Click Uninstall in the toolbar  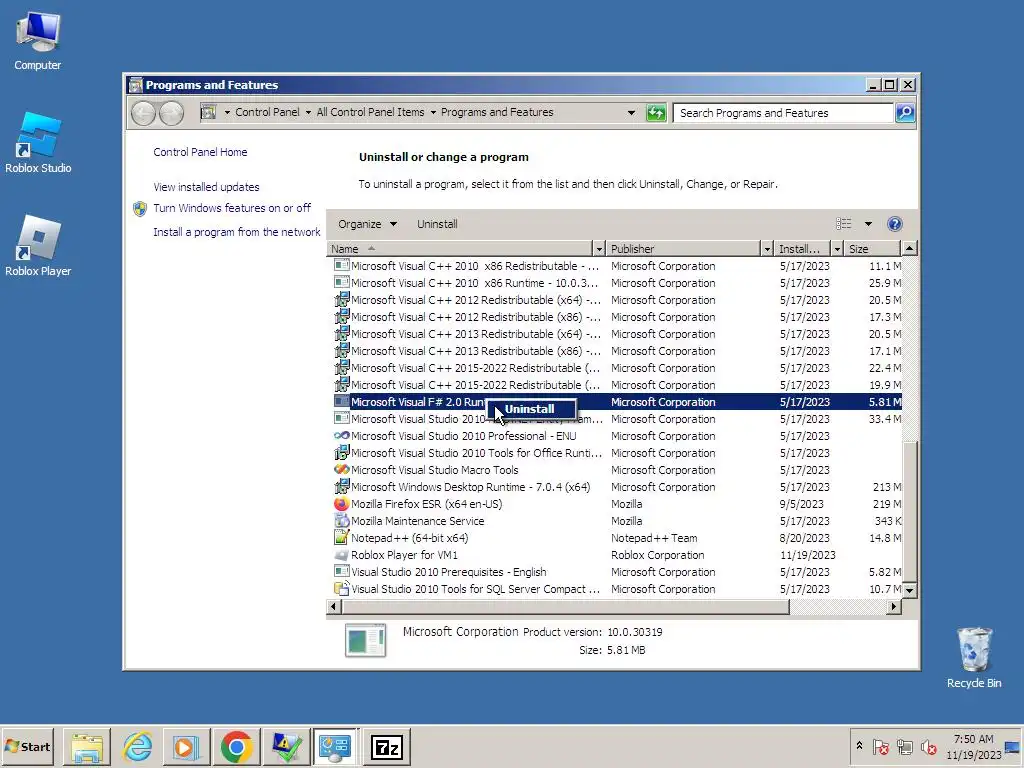437,224
